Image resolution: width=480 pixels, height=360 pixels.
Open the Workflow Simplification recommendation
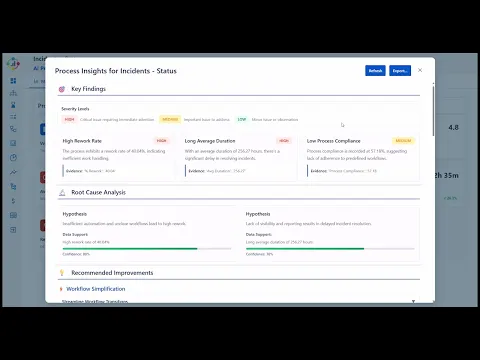[x=96, y=289]
